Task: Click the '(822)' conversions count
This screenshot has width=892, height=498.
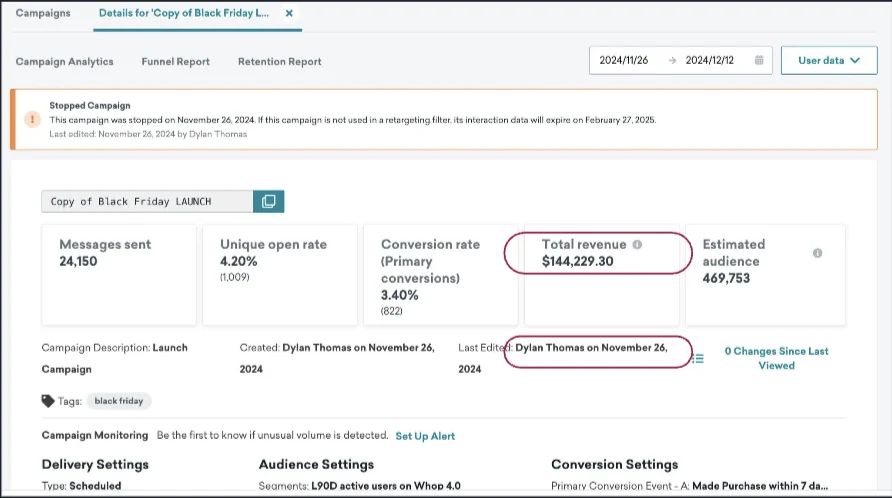Action: click(391, 311)
